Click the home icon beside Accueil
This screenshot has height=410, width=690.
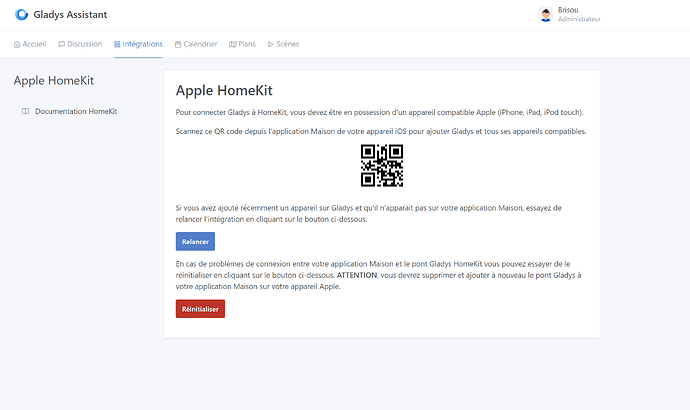pos(17,44)
